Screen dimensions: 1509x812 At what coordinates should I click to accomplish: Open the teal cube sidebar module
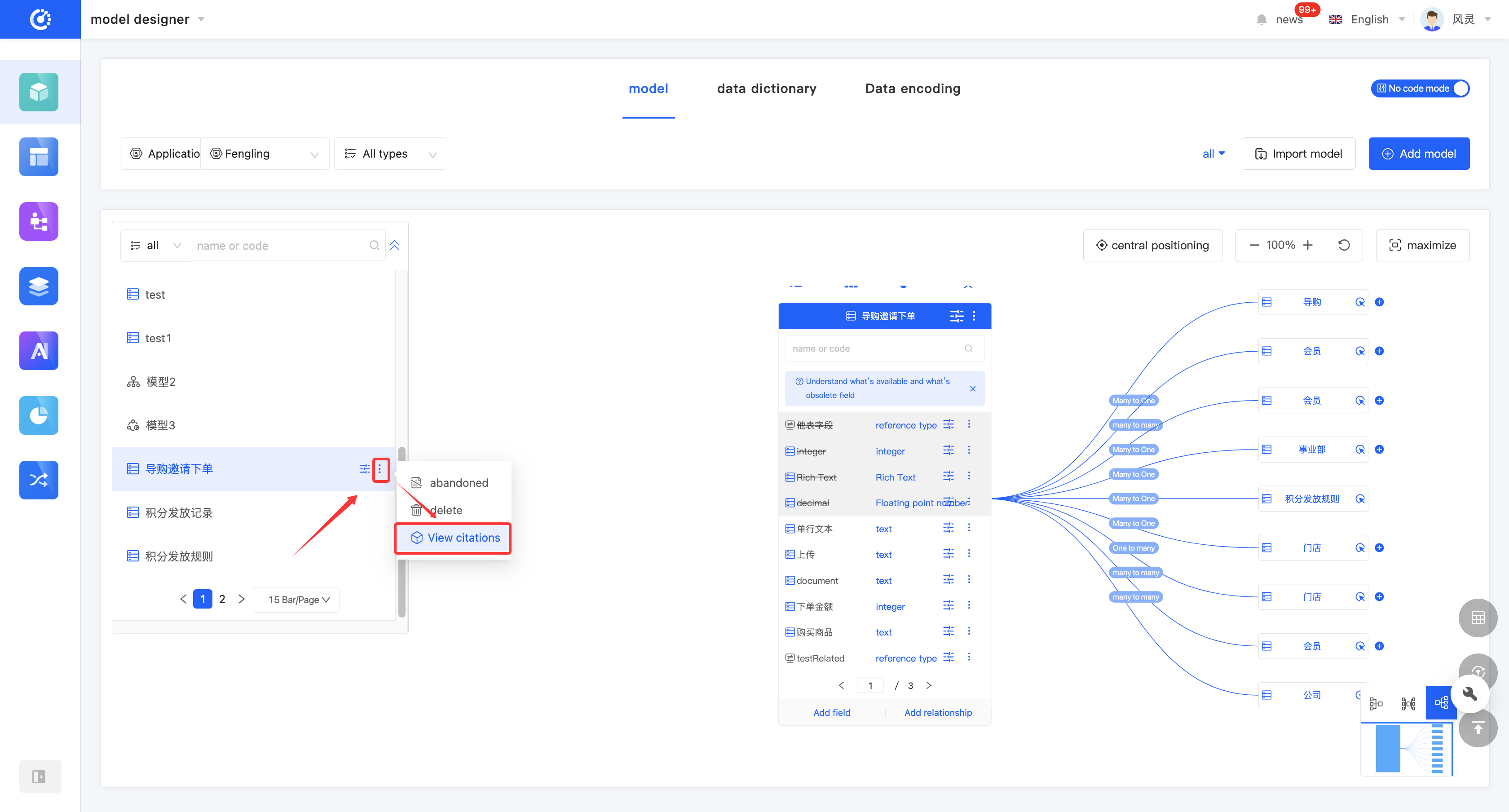coord(39,92)
